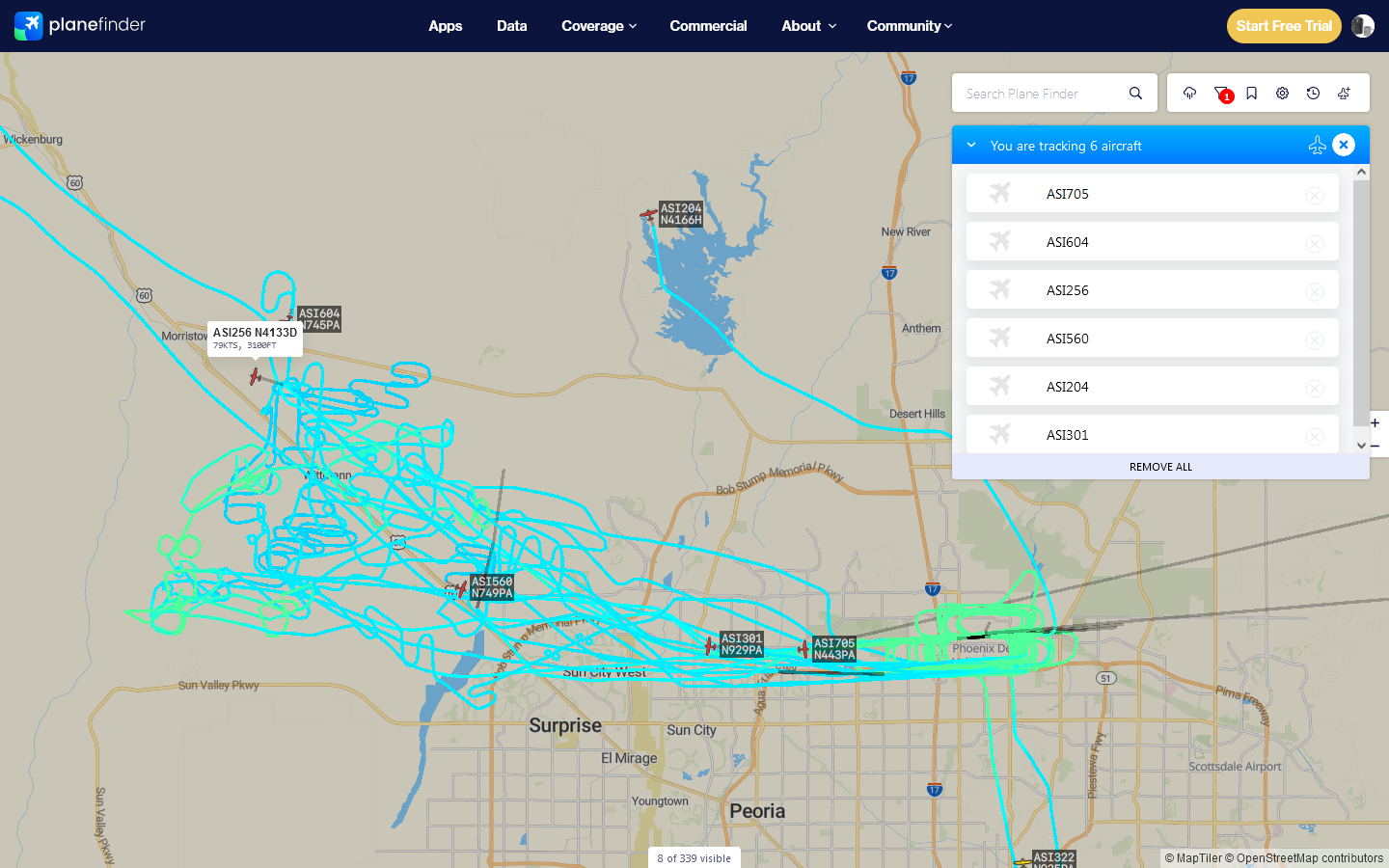Click the plane icon in tracking header
The image size is (1389, 868).
click(x=1317, y=146)
